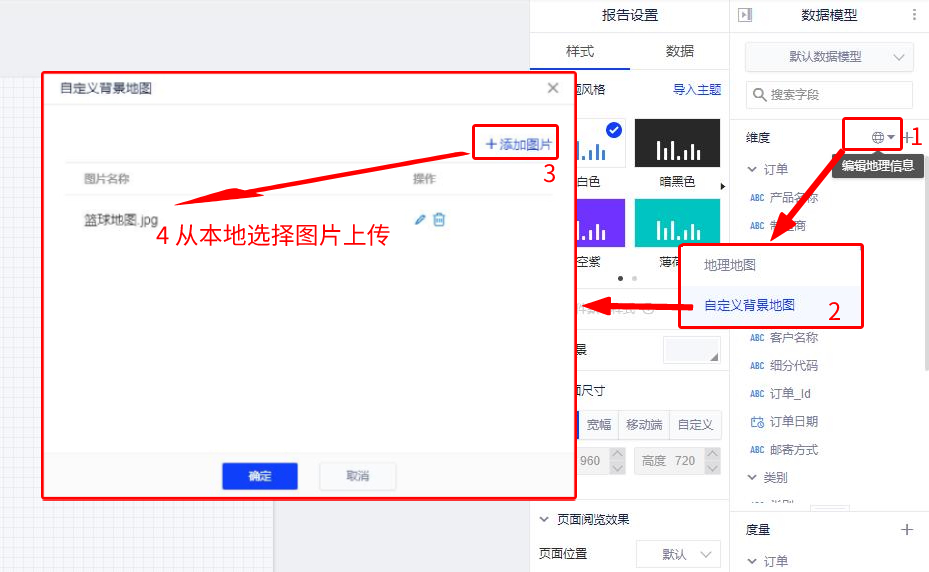Select 自定义背景地图 from the popup menu
Screen dimensions: 929x572
pyautogui.click(x=749, y=305)
